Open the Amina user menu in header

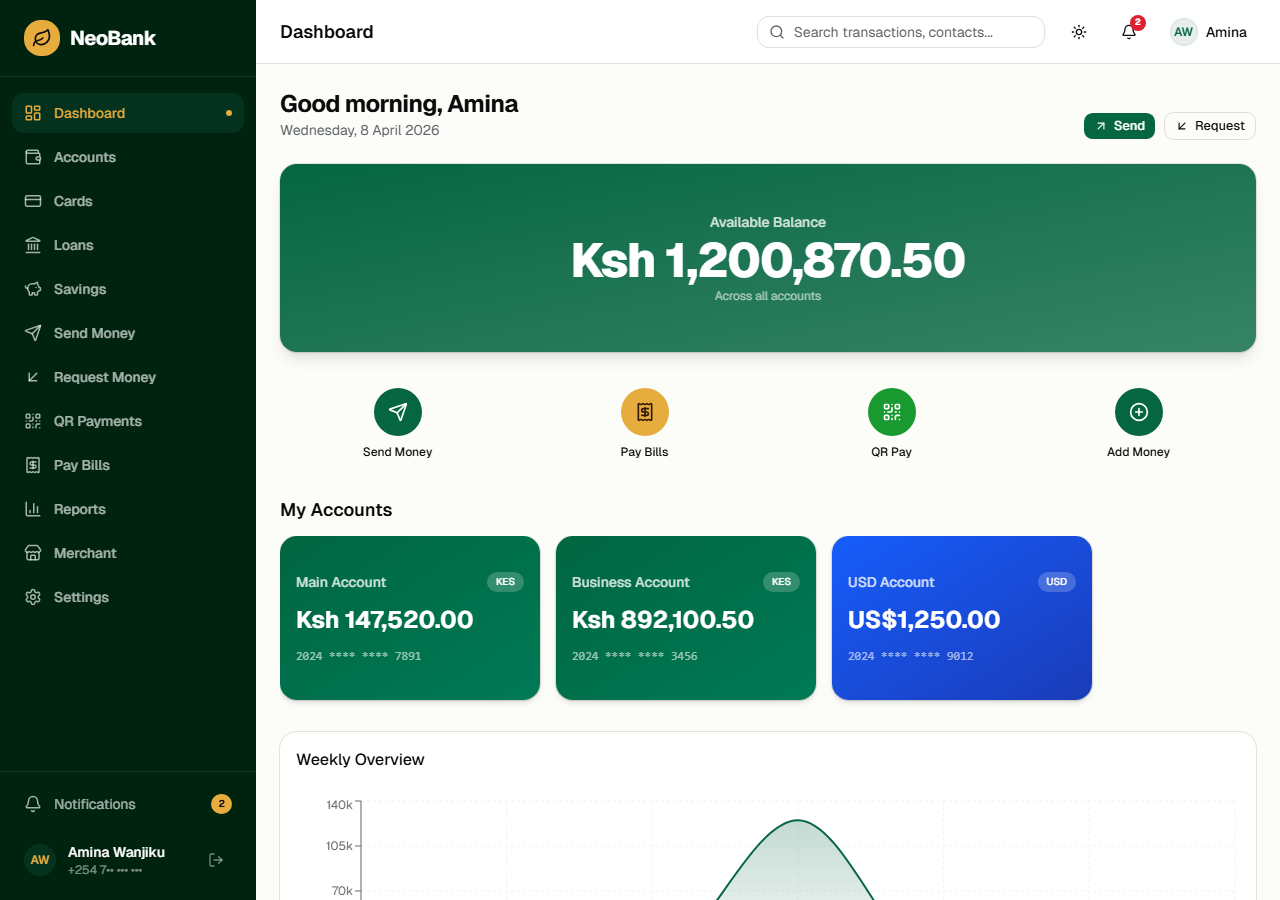[x=1209, y=32]
